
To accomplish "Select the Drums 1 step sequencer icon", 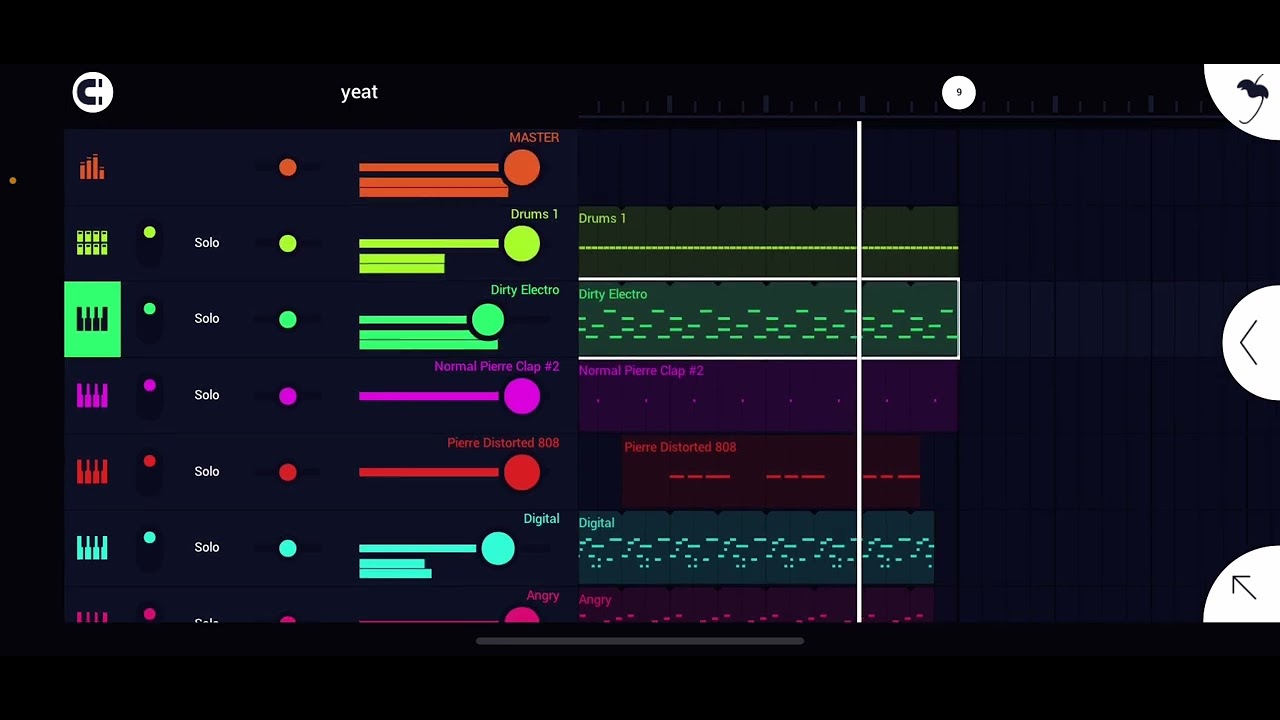I will click(92, 243).
